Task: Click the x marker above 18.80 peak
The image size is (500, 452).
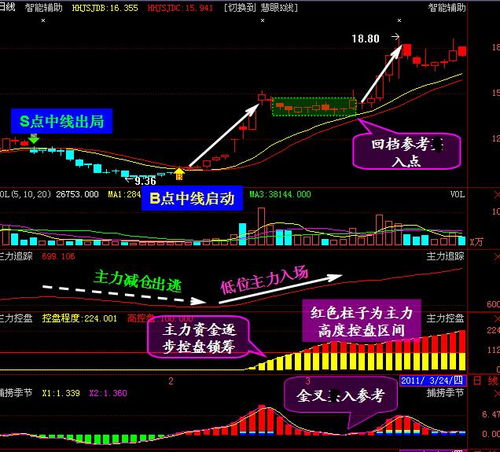Action: pos(399,21)
